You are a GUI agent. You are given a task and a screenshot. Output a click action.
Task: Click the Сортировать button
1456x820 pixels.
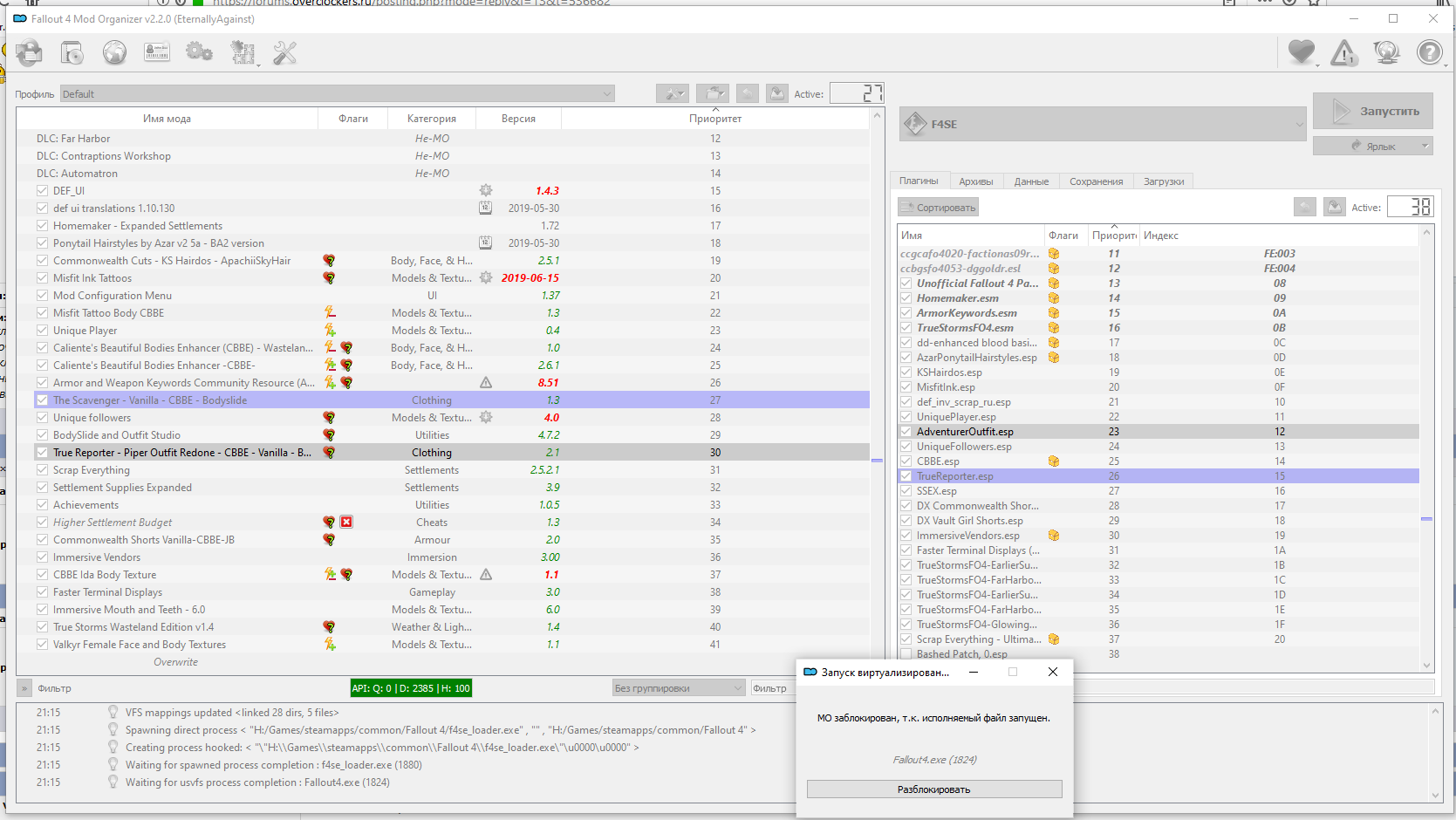(x=938, y=208)
